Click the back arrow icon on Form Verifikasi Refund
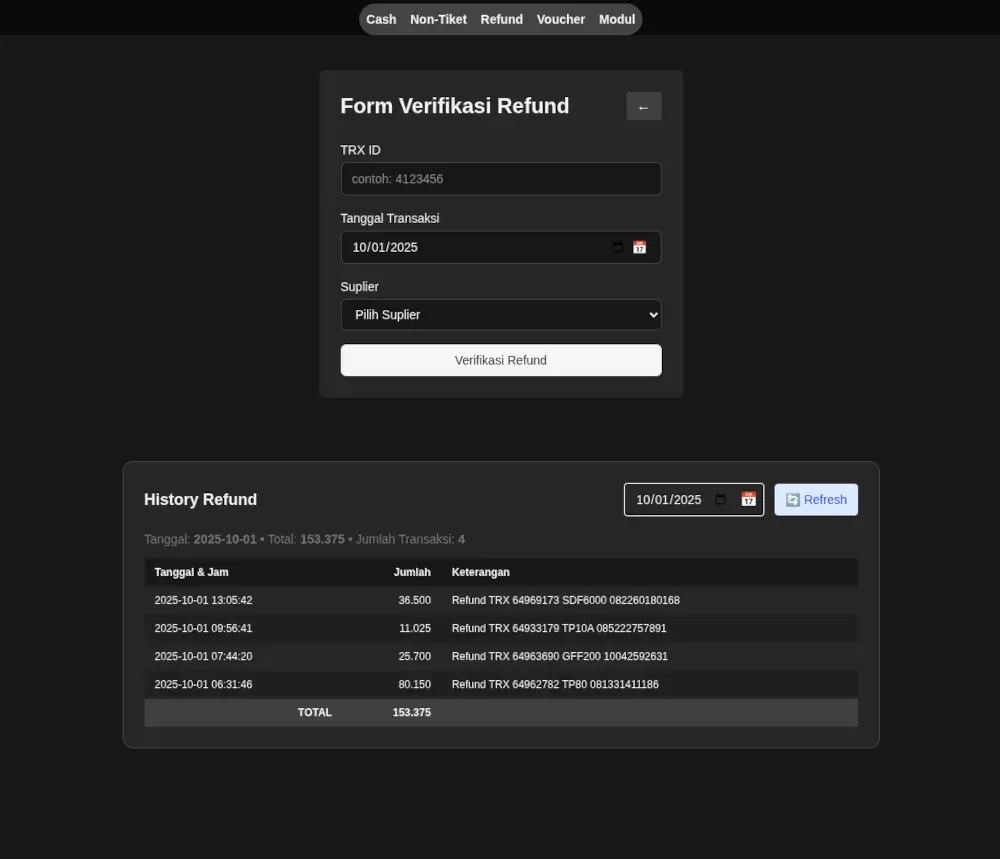This screenshot has height=859, width=1000. pos(643,106)
